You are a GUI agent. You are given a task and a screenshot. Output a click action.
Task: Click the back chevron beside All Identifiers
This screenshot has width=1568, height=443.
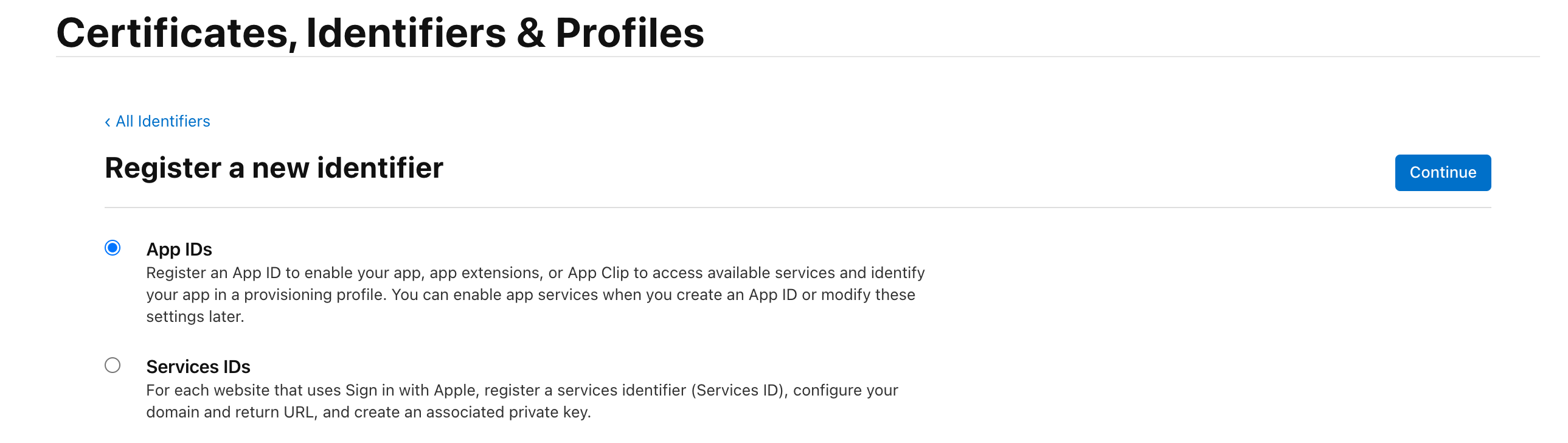click(x=108, y=122)
